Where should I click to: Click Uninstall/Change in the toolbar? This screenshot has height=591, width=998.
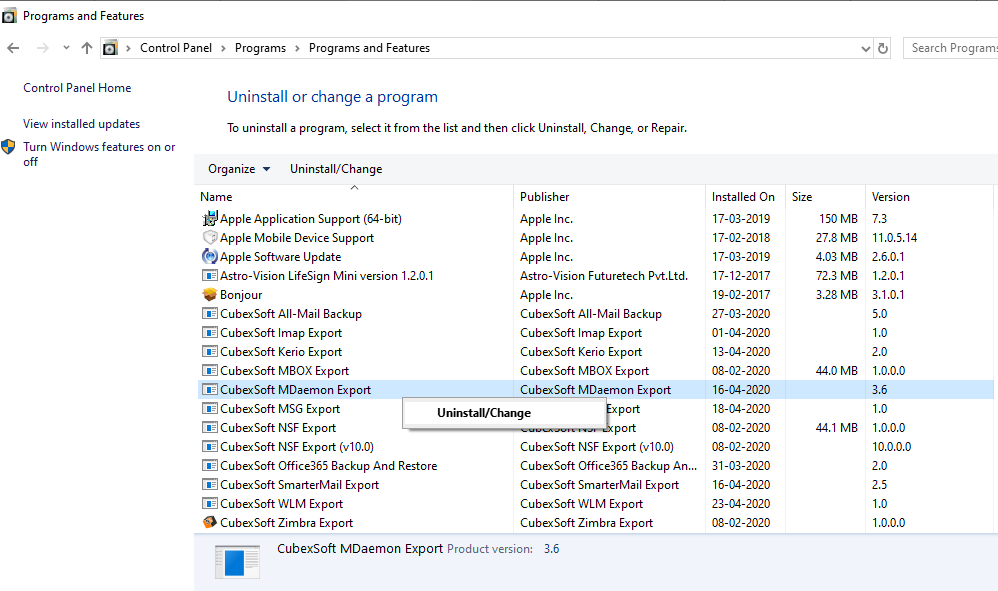(x=336, y=169)
